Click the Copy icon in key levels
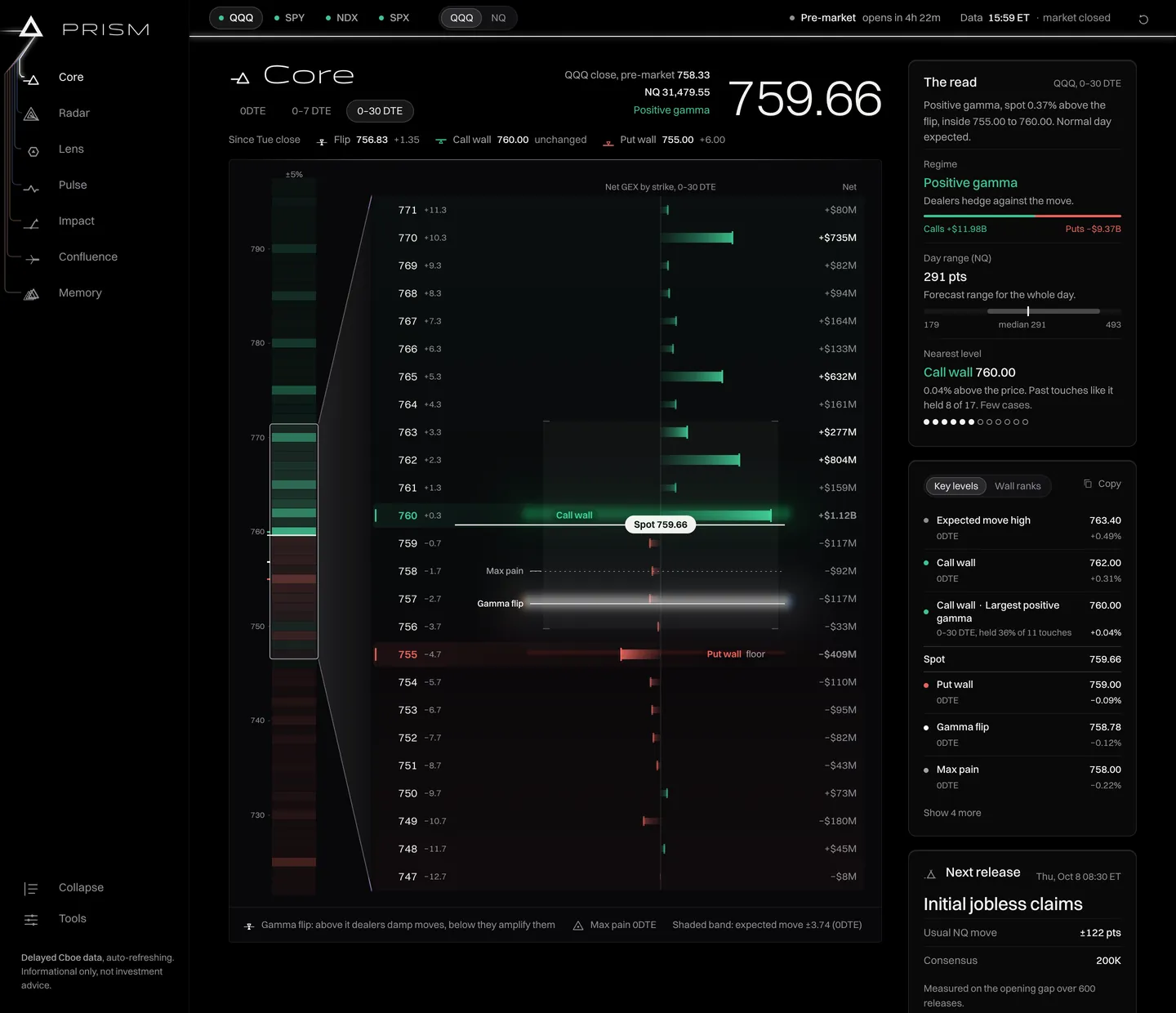Image resolution: width=1176 pixels, height=1013 pixels. [1088, 484]
